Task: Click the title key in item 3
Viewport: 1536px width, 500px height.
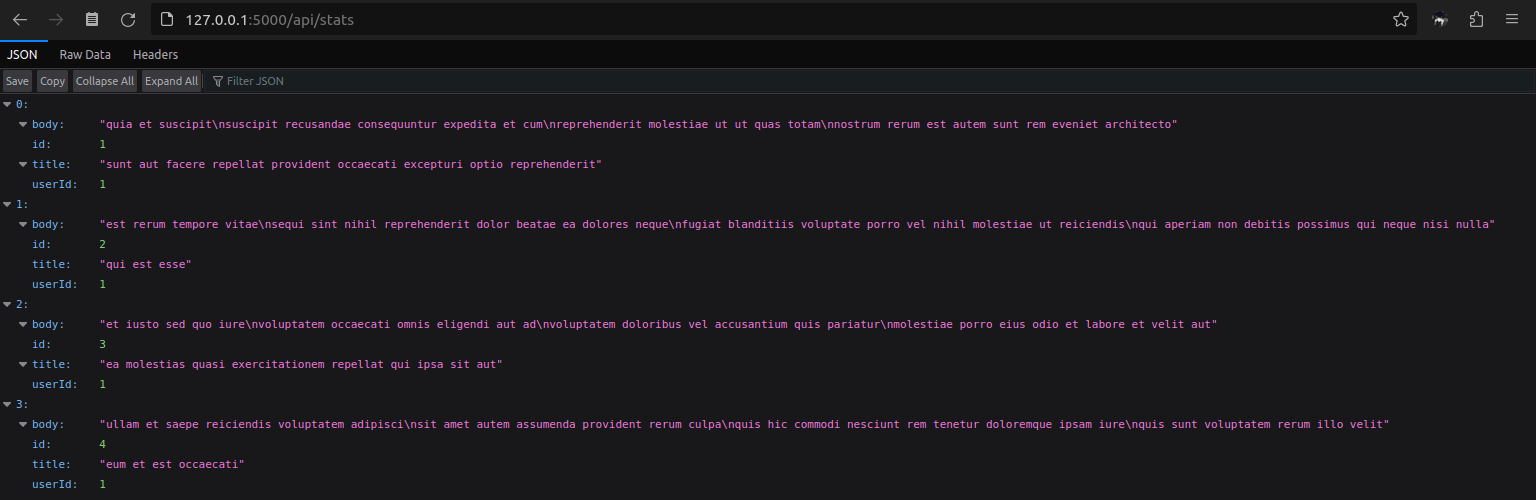Action: pos(51,464)
